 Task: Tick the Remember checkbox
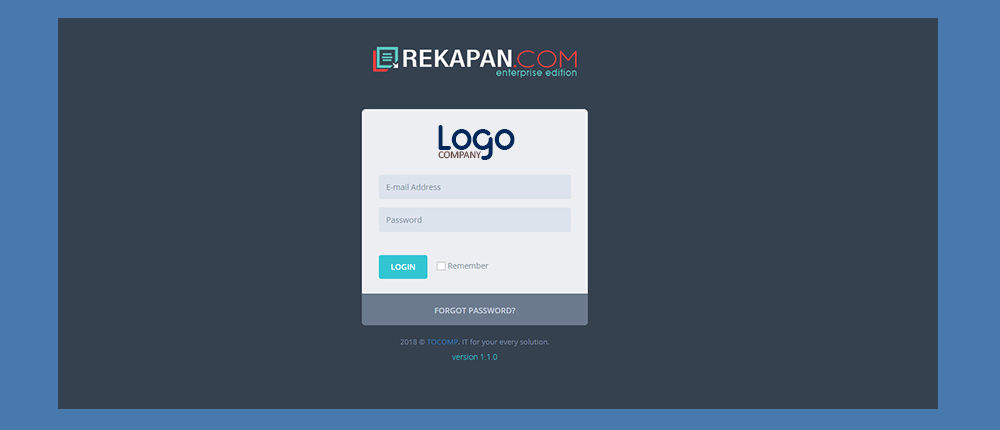click(441, 266)
